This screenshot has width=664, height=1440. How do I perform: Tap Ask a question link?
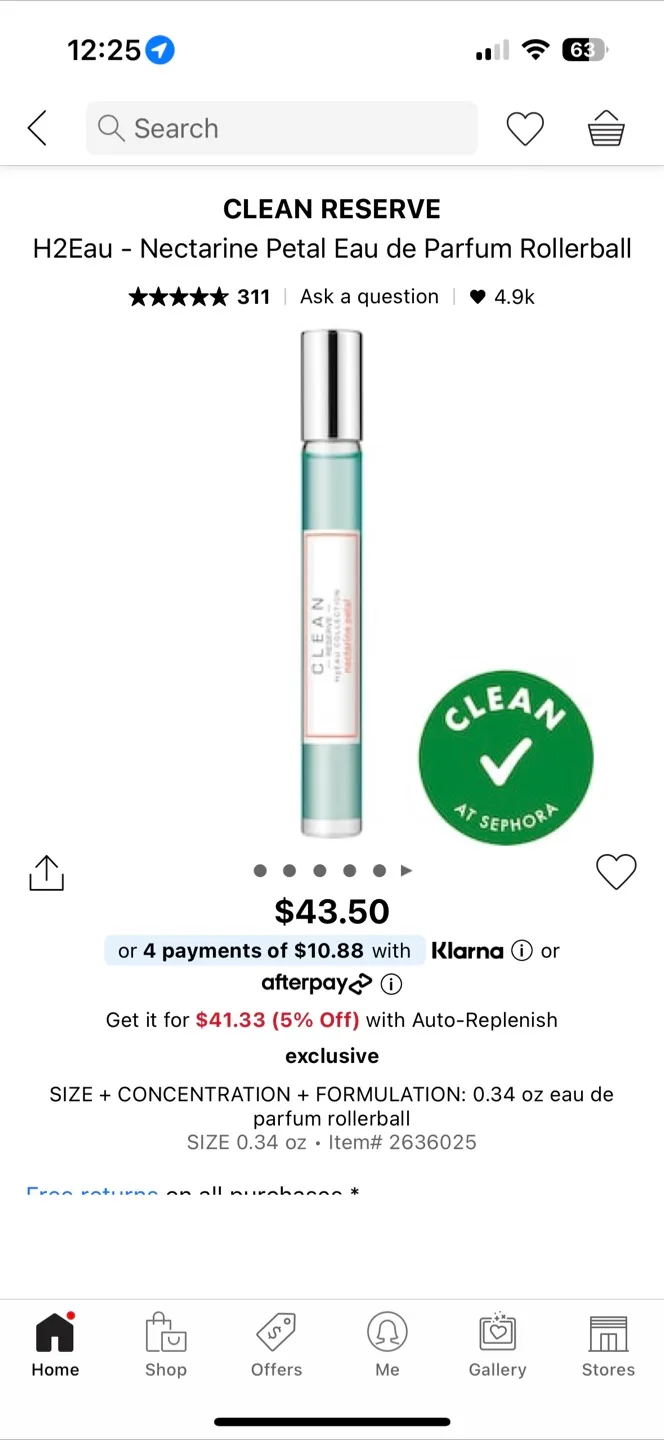click(369, 296)
